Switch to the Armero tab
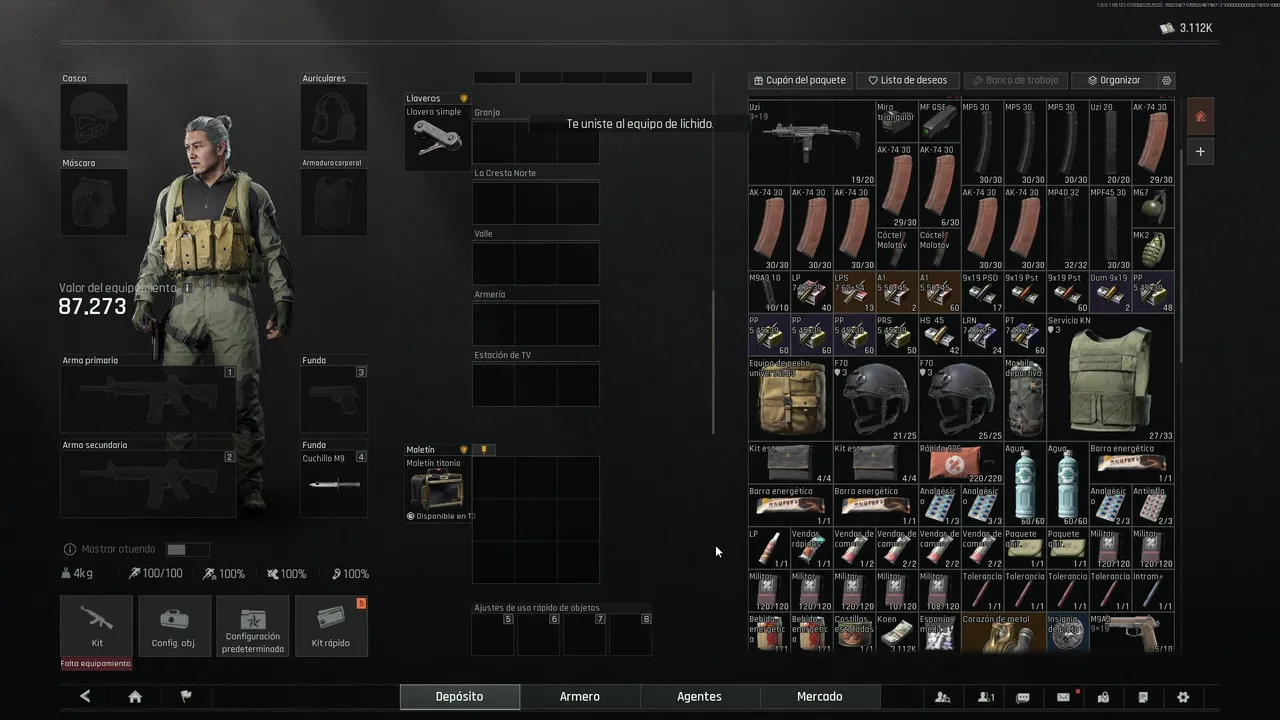Screen dimensions: 1280x720 pos(580,697)
